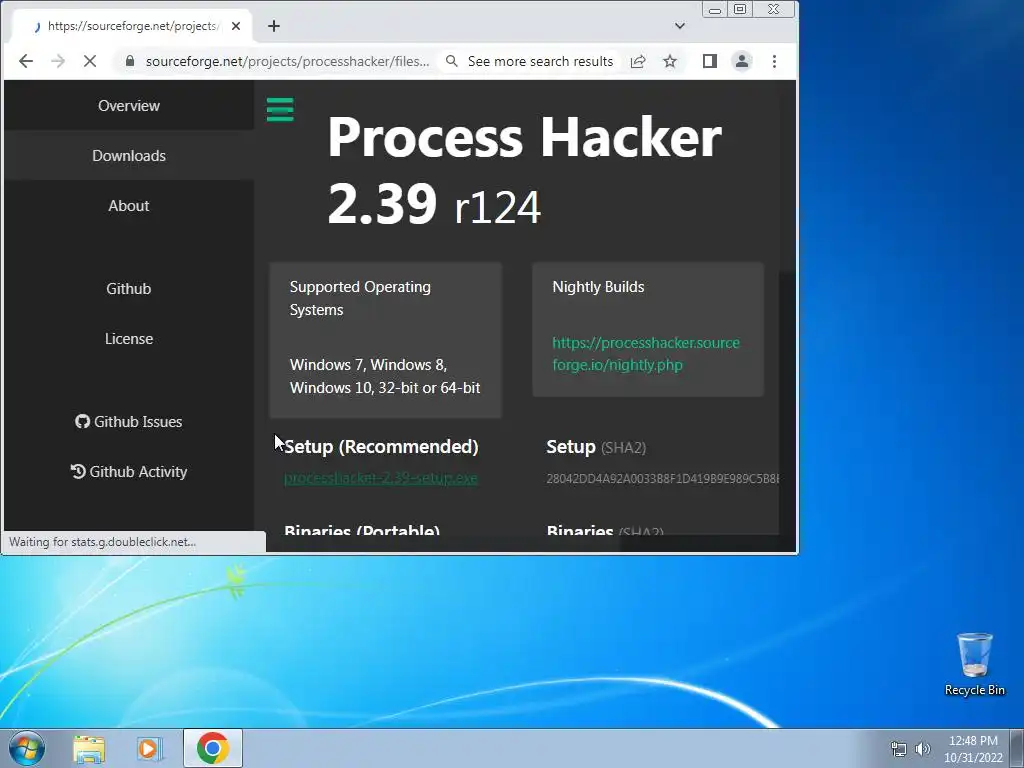Open the taskbar clock and date
1024x768 pixels.
click(973, 749)
